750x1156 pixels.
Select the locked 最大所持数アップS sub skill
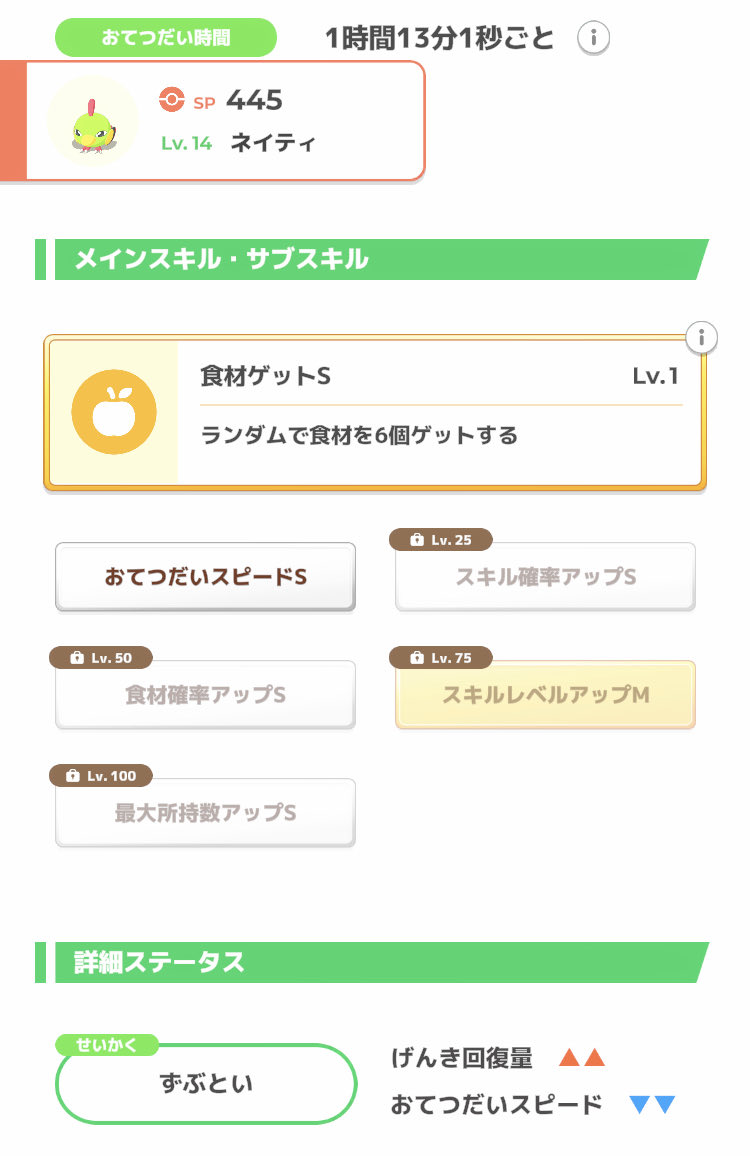[x=205, y=813]
